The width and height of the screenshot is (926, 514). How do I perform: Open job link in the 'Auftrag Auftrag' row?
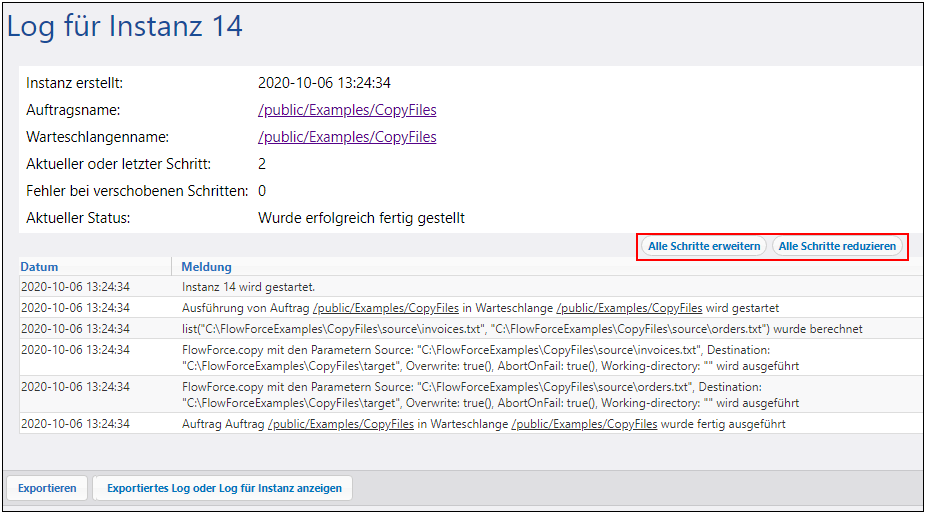(x=341, y=424)
